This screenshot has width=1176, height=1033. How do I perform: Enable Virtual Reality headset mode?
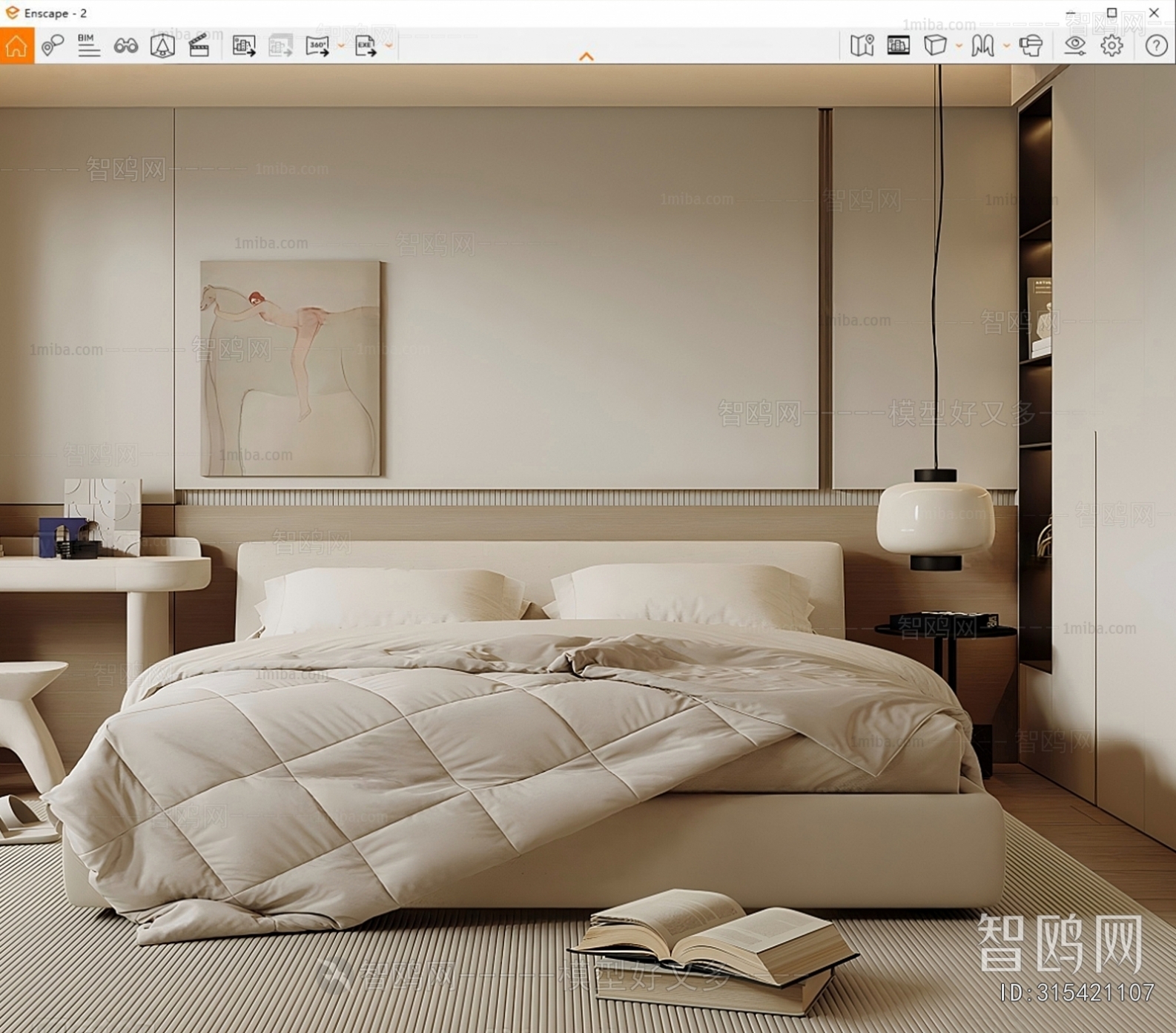pyautogui.click(x=1031, y=45)
